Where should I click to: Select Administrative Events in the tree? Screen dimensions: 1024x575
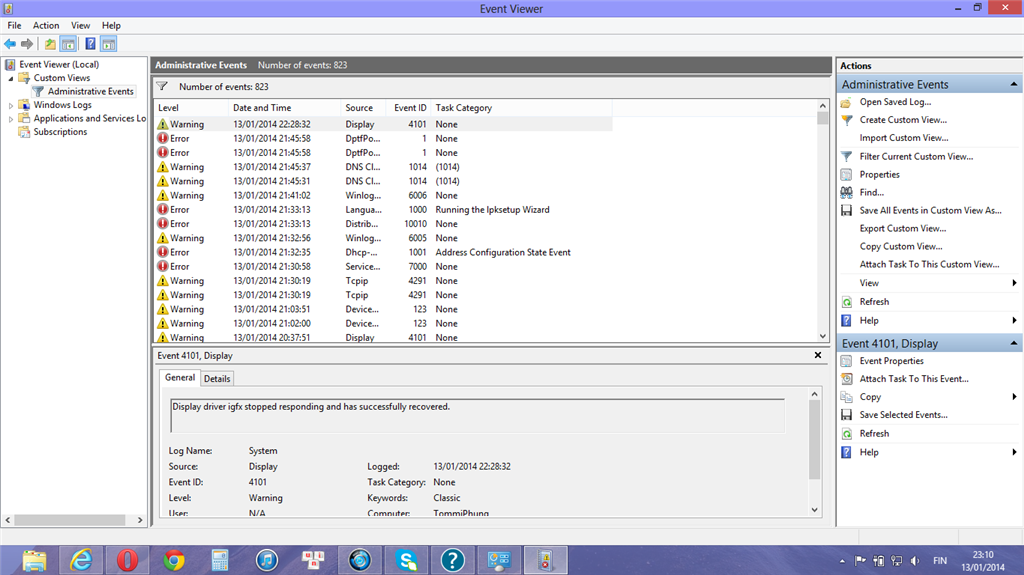pyautogui.click(x=90, y=91)
